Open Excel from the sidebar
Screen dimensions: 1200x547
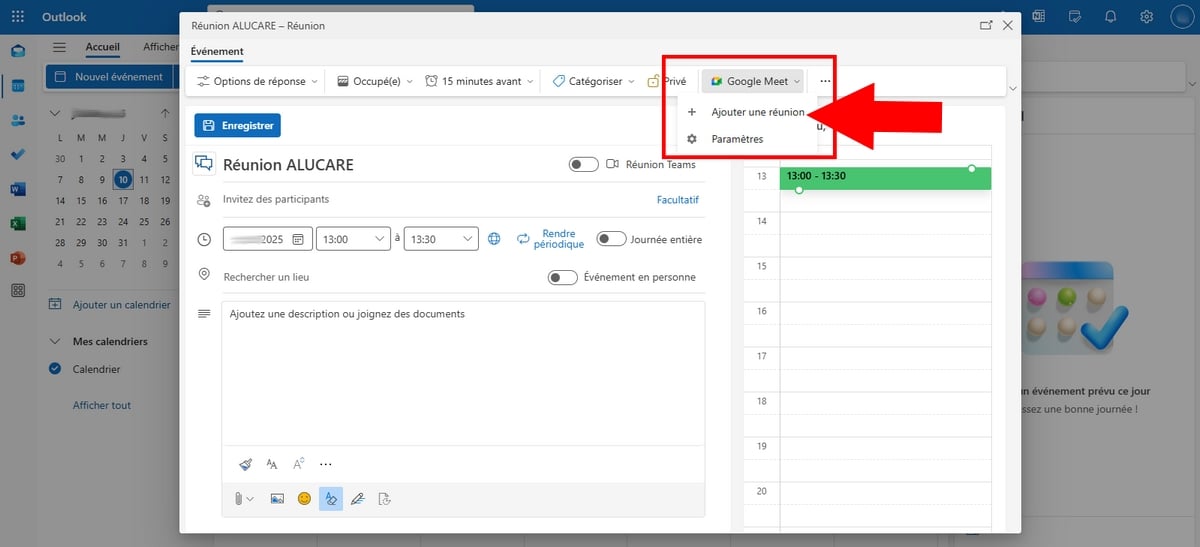click(x=18, y=224)
